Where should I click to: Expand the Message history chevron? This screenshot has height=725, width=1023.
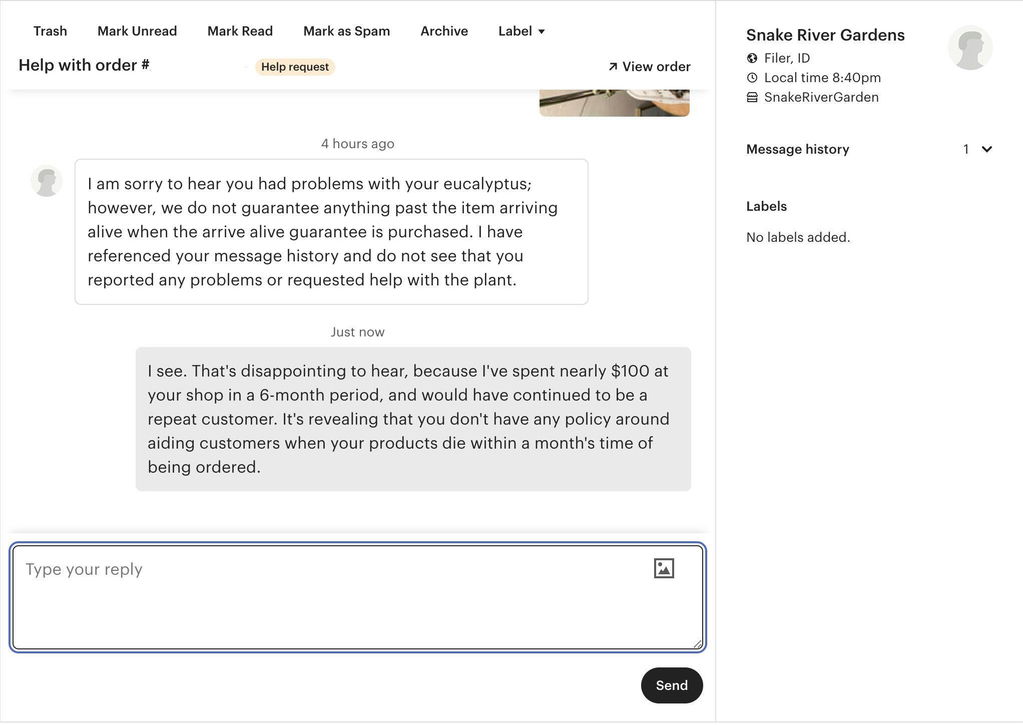click(986, 149)
